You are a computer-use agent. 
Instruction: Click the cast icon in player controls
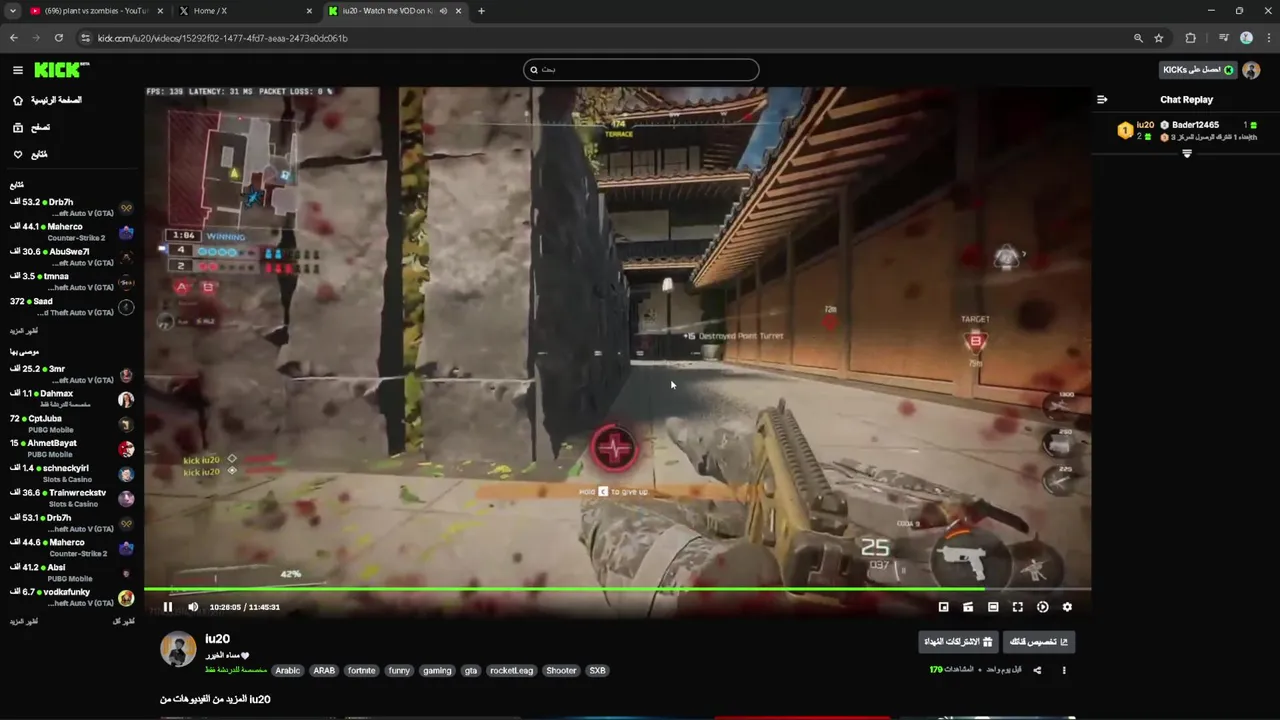[968, 607]
